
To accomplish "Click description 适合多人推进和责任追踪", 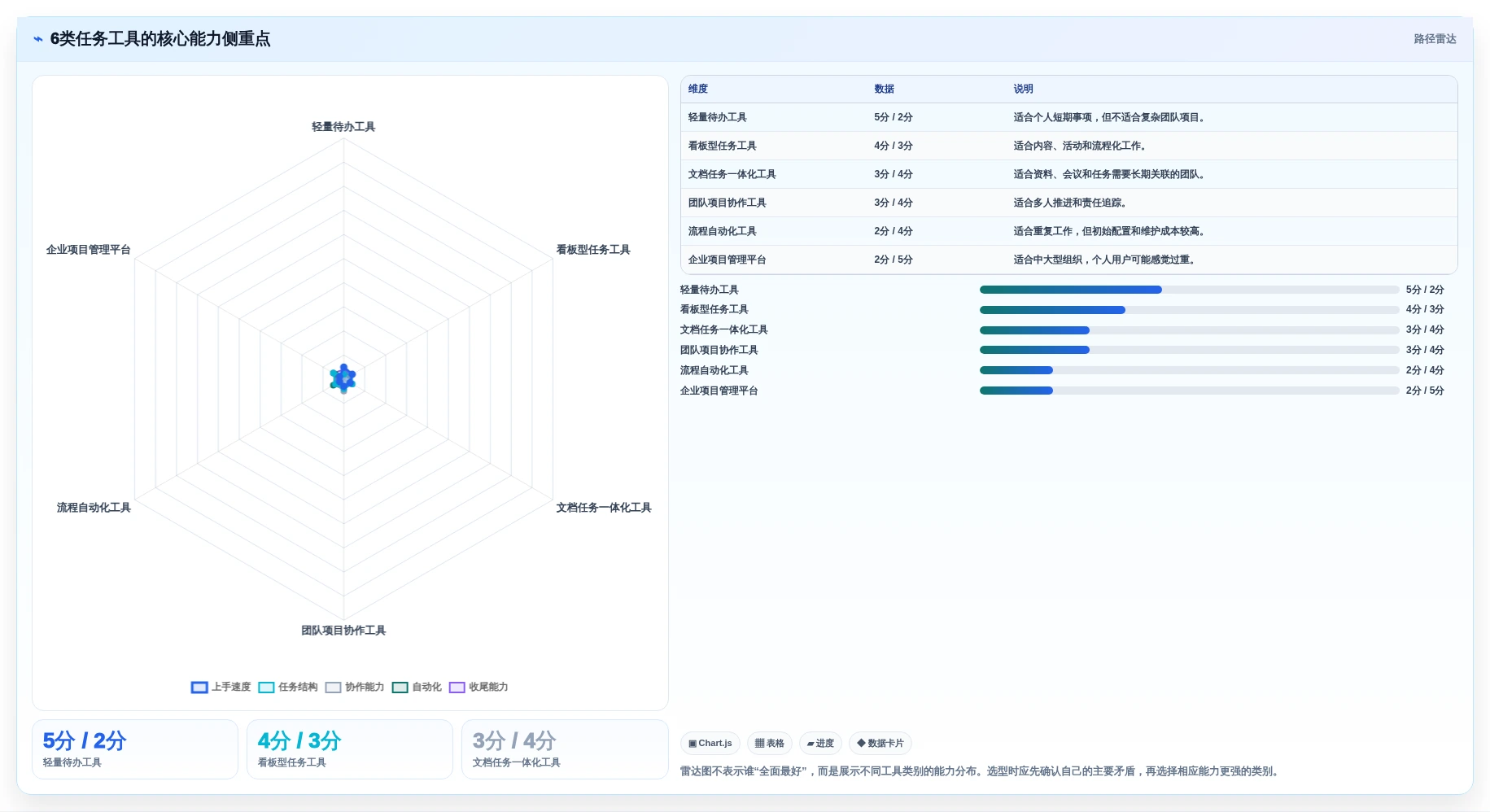I will click(1070, 203).
